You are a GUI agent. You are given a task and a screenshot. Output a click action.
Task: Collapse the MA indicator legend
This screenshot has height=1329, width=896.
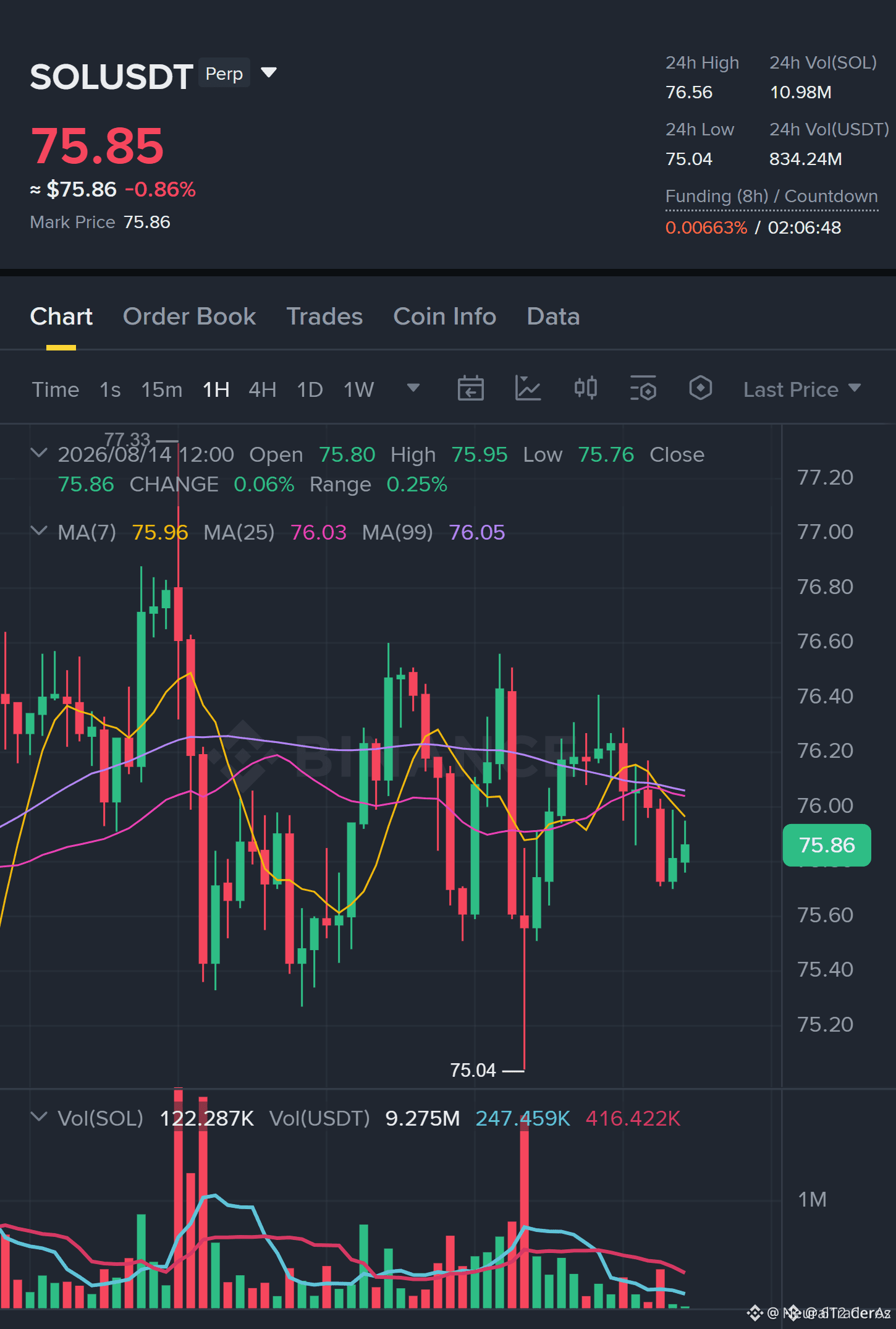click(39, 531)
